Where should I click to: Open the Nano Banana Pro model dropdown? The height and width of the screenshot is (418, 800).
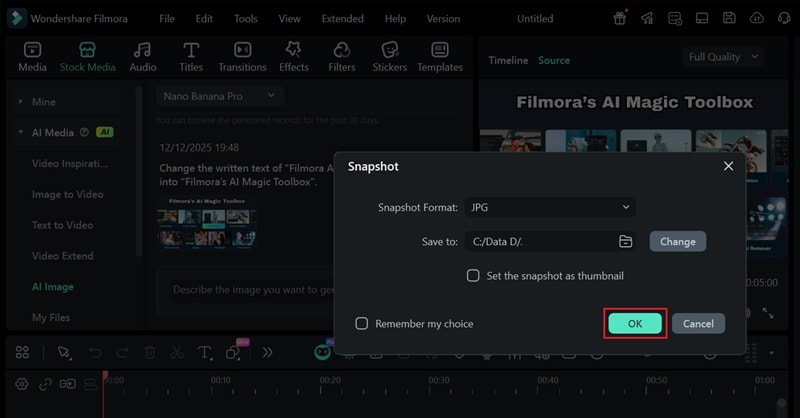[219, 96]
